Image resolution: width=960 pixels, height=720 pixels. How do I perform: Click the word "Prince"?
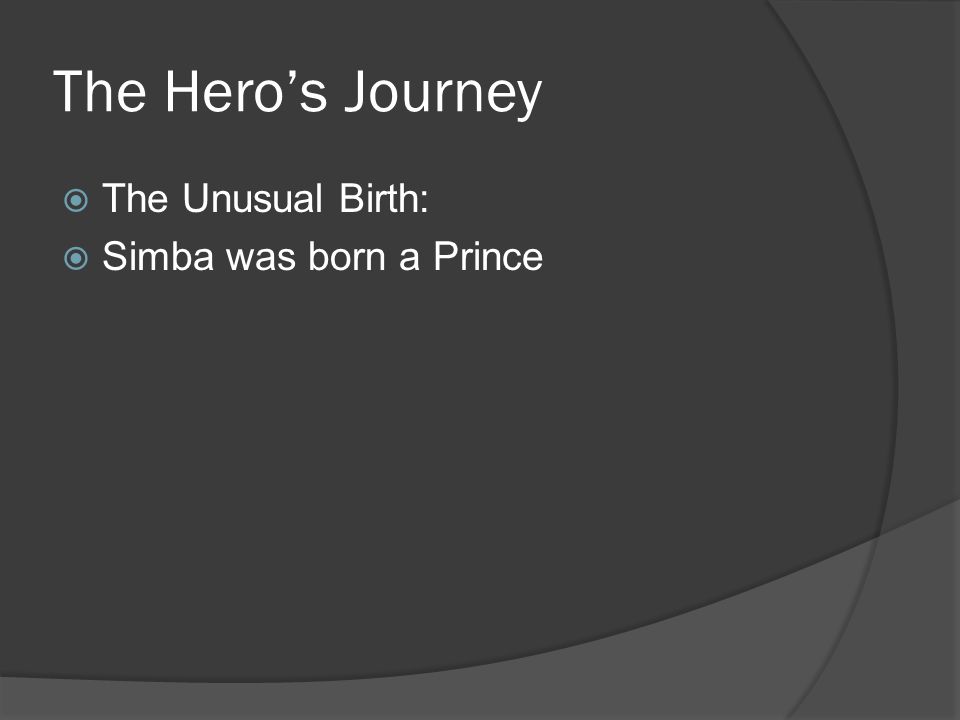click(x=488, y=256)
